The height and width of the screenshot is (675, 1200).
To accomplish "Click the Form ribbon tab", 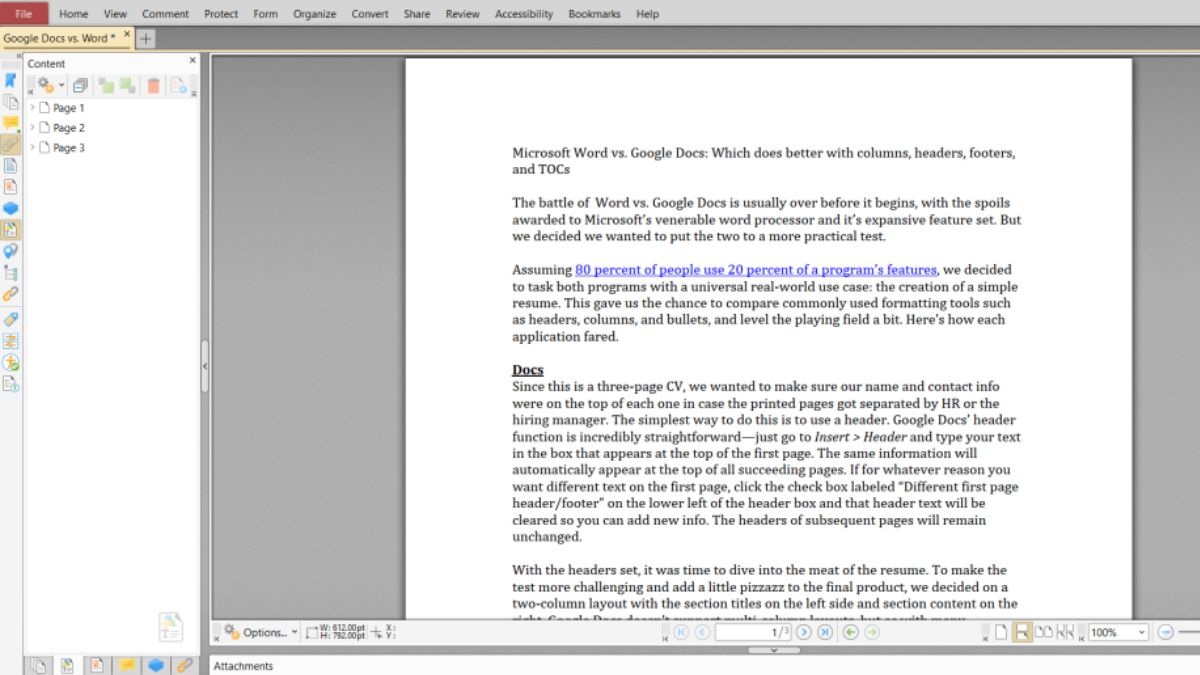I will point(265,14).
